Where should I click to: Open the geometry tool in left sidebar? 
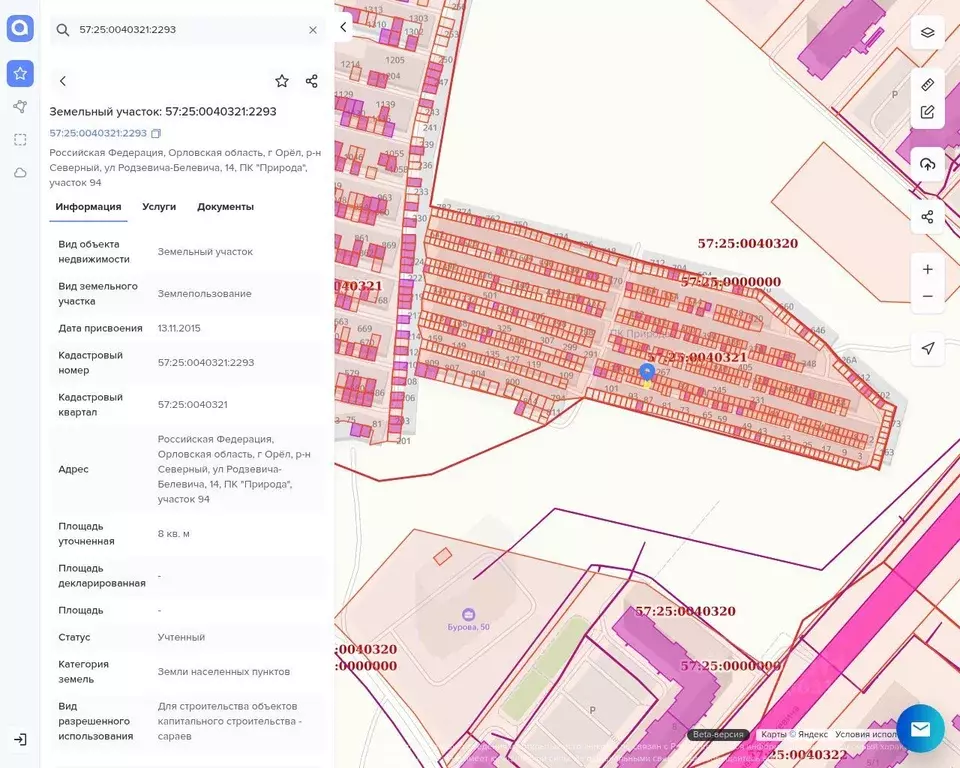coord(20,107)
